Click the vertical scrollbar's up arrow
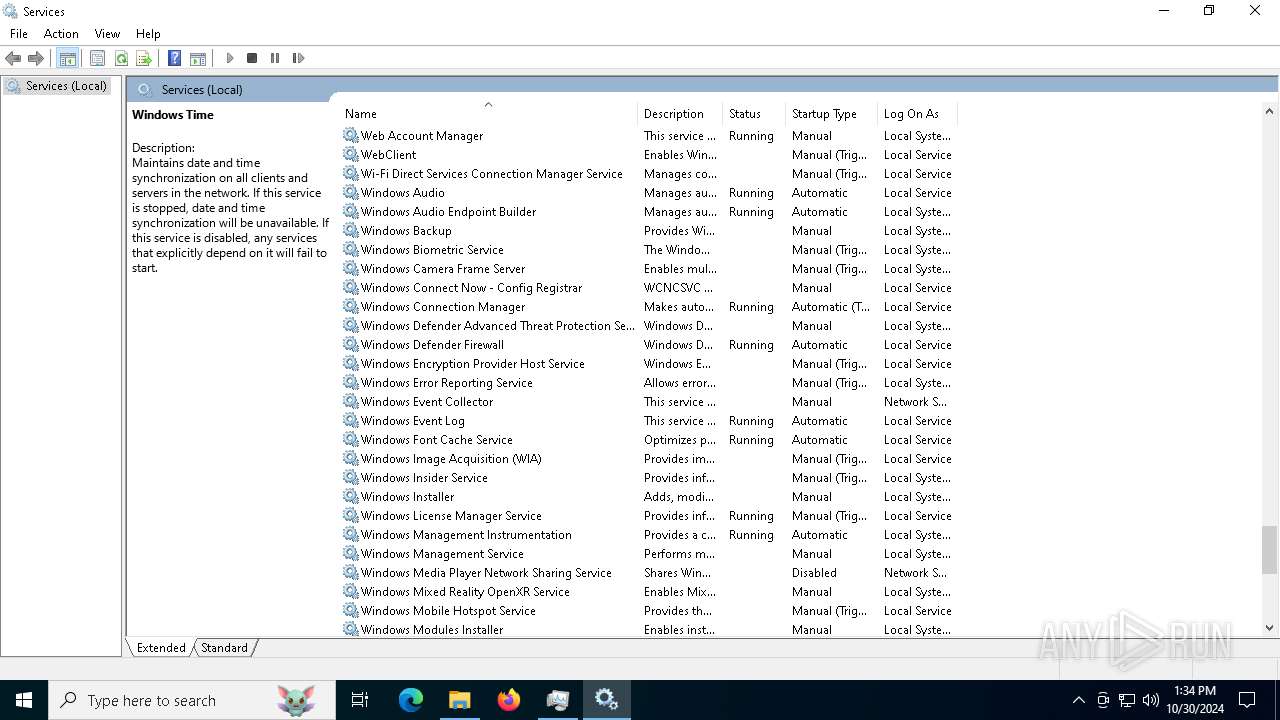Viewport: 1280px width, 720px height. (x=1269, y=112)
